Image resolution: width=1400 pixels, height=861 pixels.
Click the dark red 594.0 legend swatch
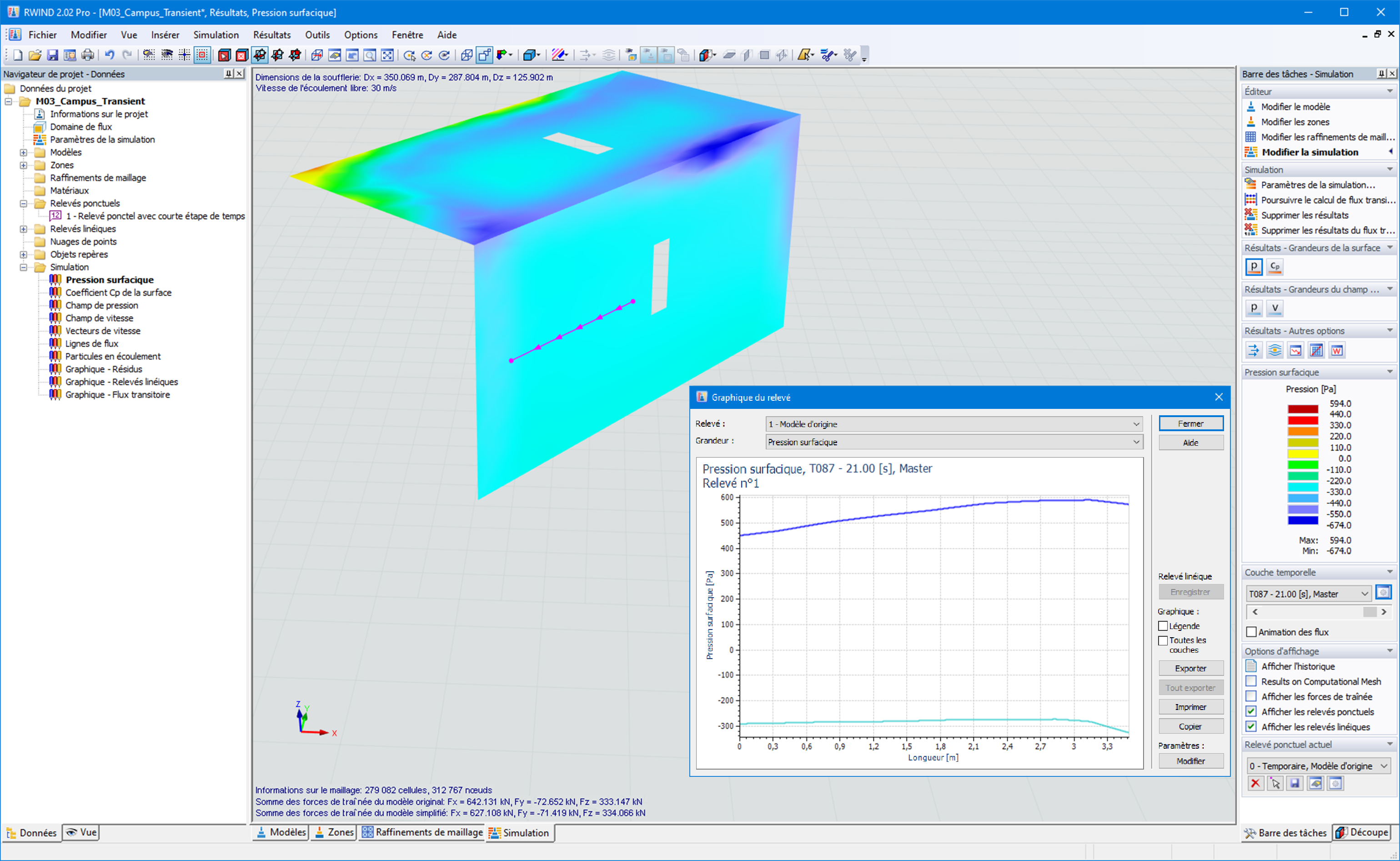(1302, 409)
